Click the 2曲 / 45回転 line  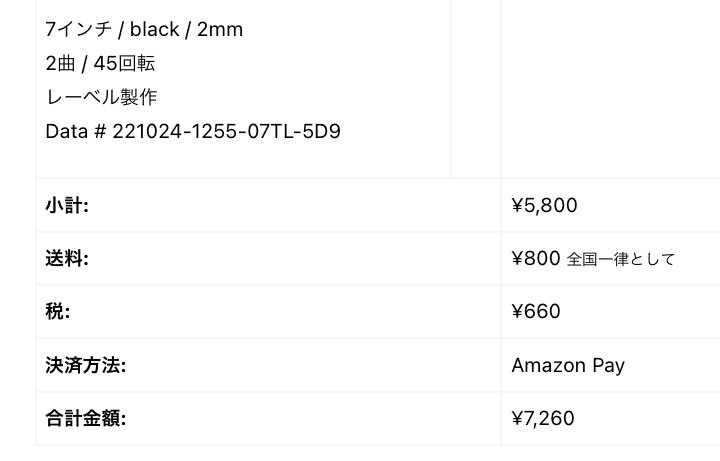coord(100,63)
